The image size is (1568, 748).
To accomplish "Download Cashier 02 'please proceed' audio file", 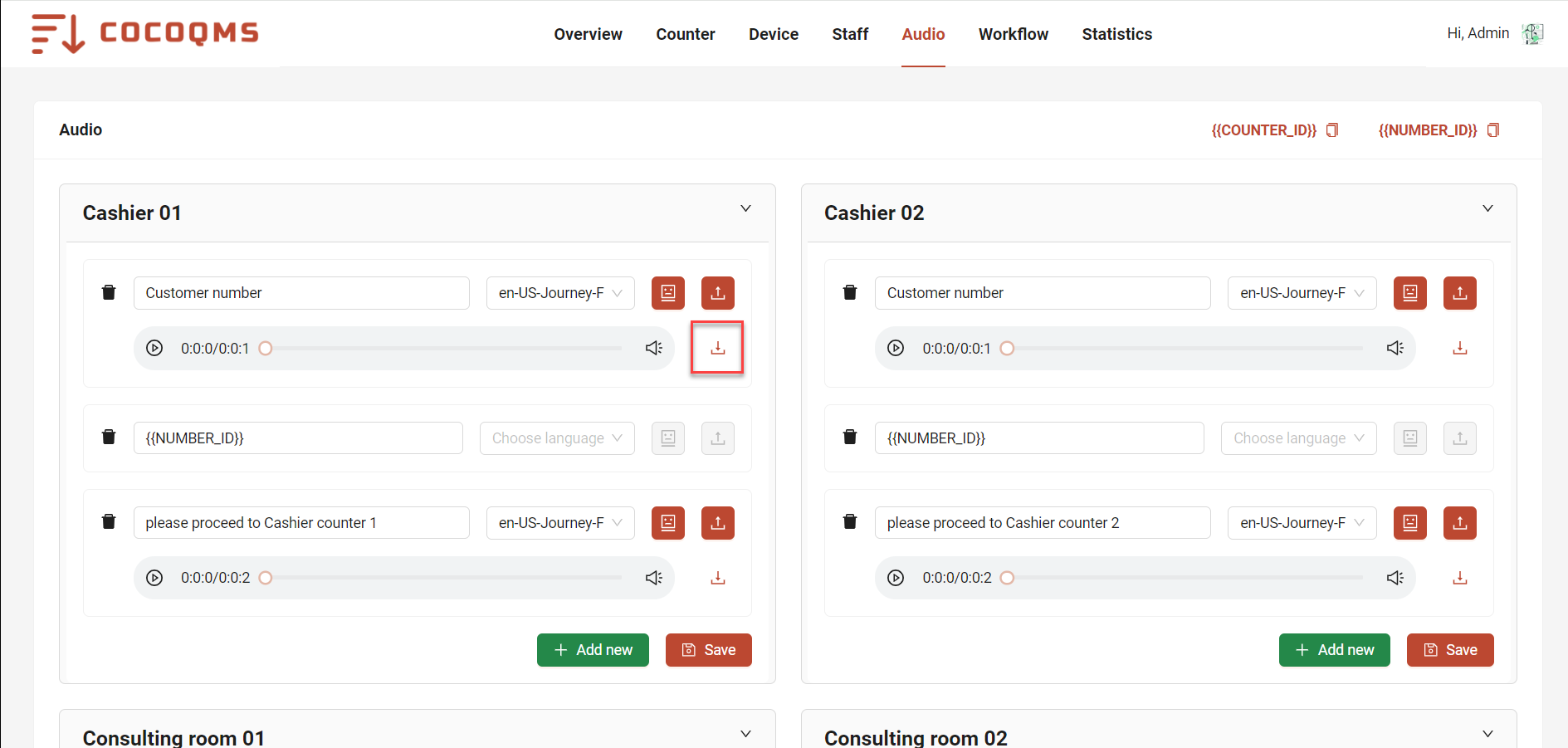I will (1459, 578).
